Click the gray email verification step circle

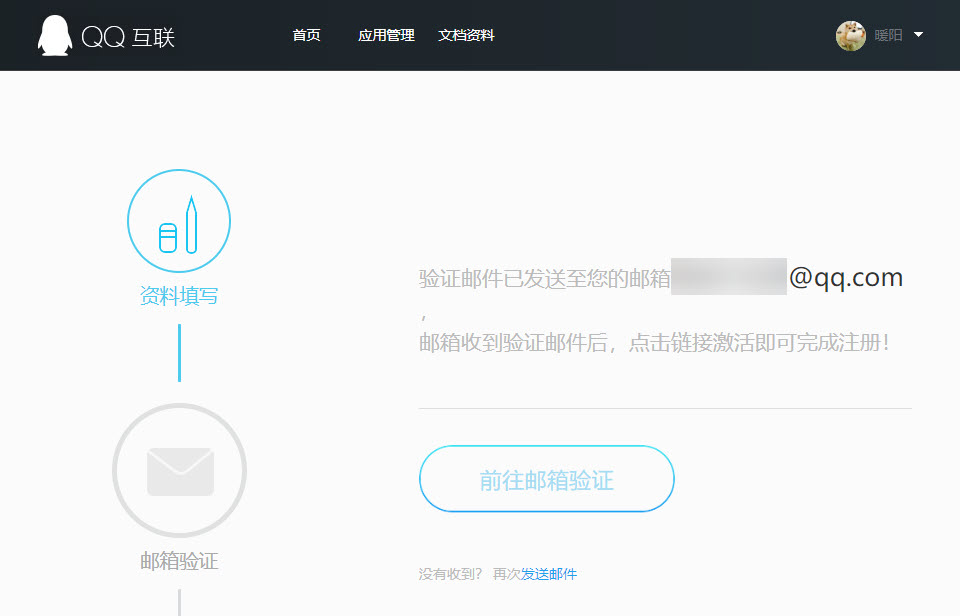[x=179, y=470]
